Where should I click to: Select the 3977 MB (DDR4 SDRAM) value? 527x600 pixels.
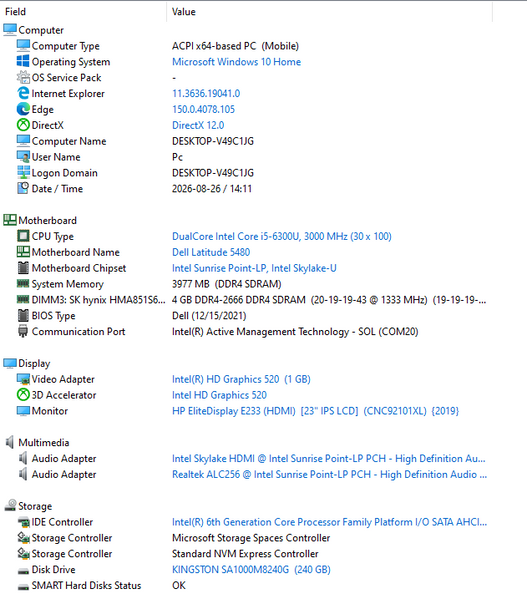point(227,284)
